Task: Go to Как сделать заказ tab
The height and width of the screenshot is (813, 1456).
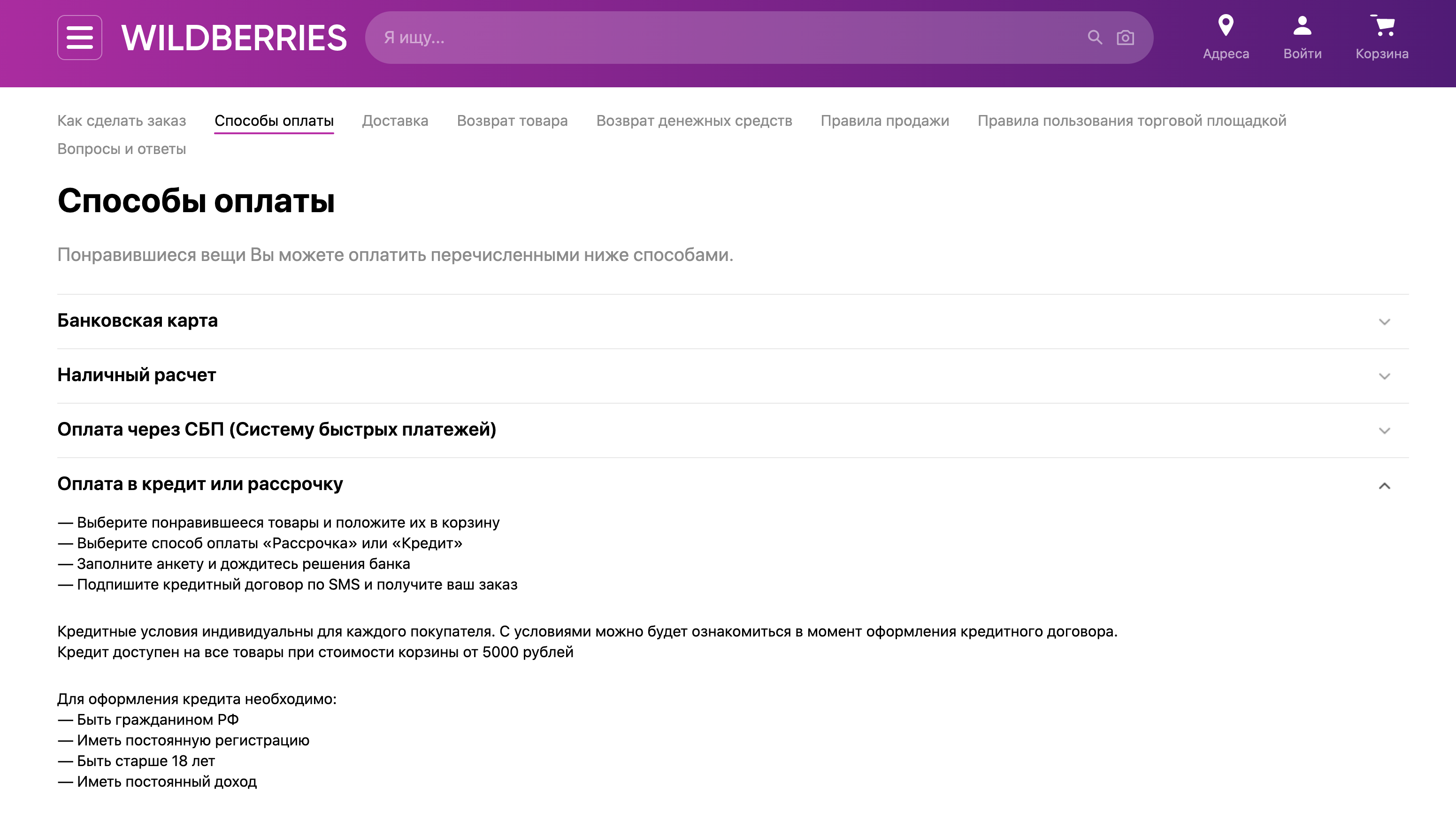Action: point(122,121)
